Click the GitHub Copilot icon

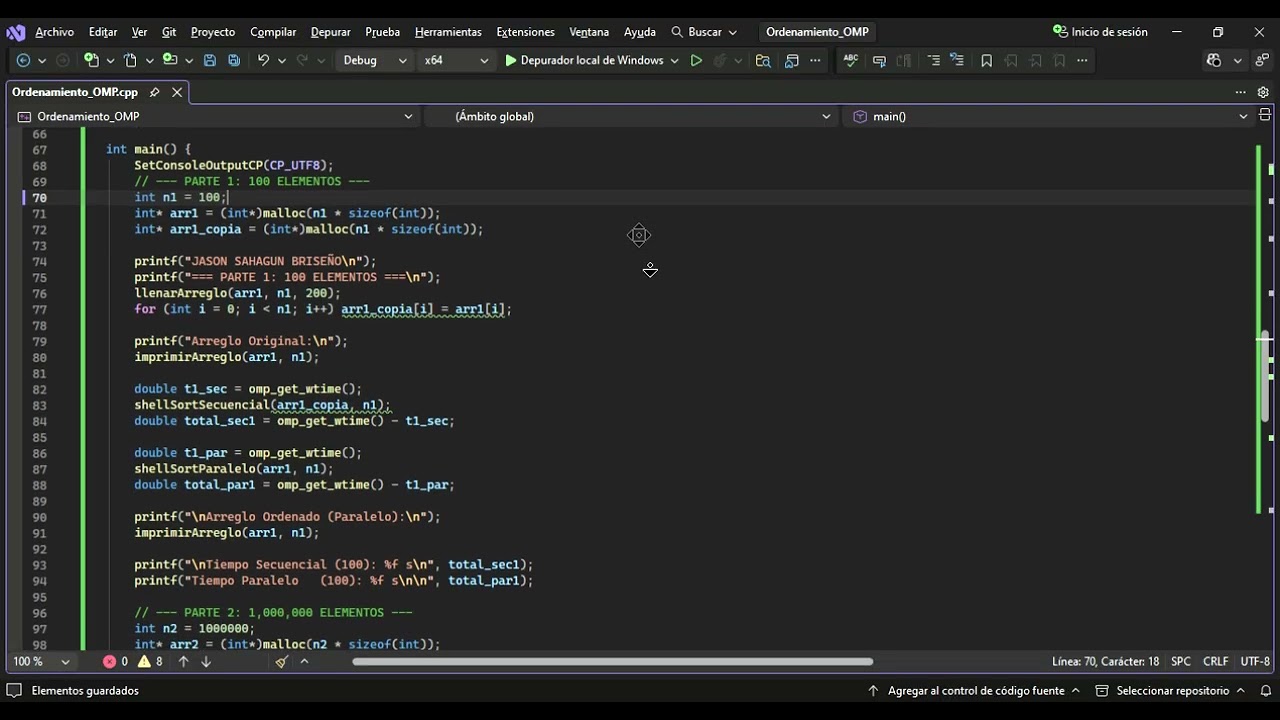point(1214,60)
